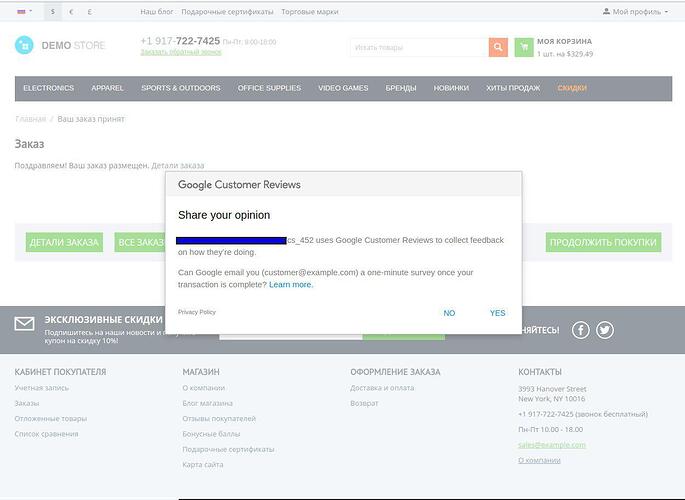This screenshot has height=500, width=685.
Task: Click the sales@example.com email link
Action: 552,445
